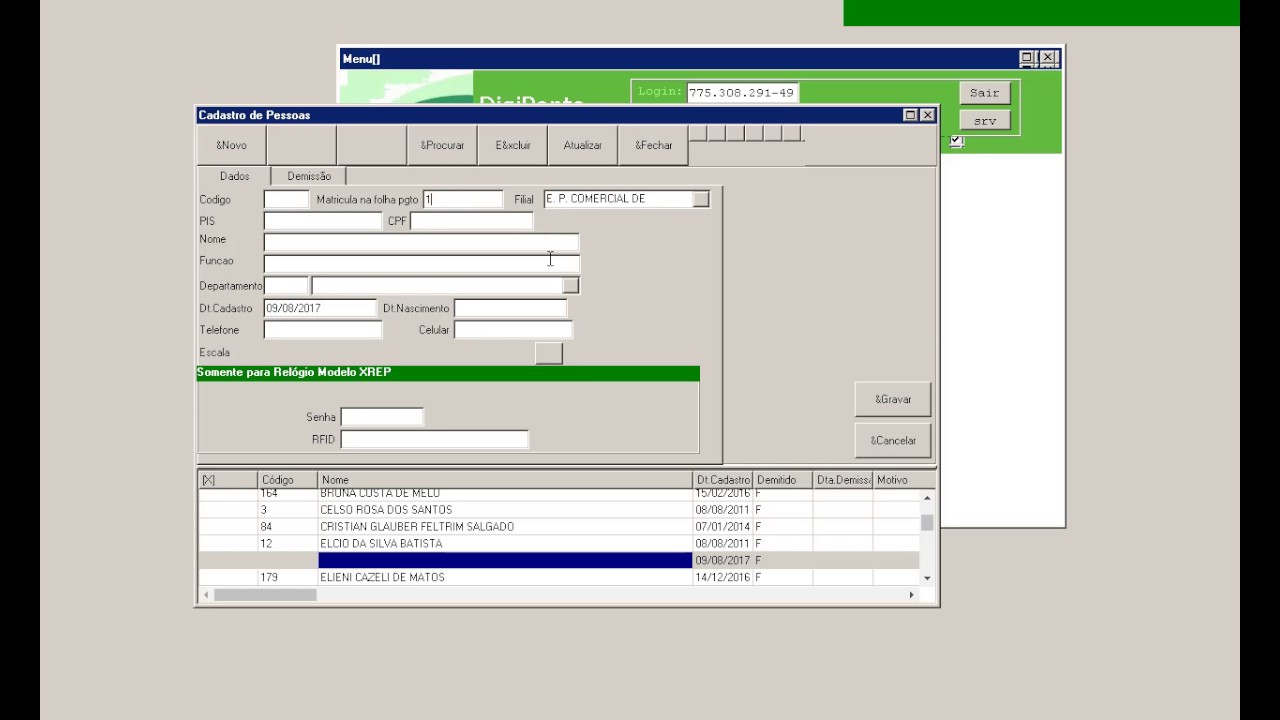This screenshot has width=1280, height=720.
Task: Click the &Novo toolbar button
Action: coord(231,145)
